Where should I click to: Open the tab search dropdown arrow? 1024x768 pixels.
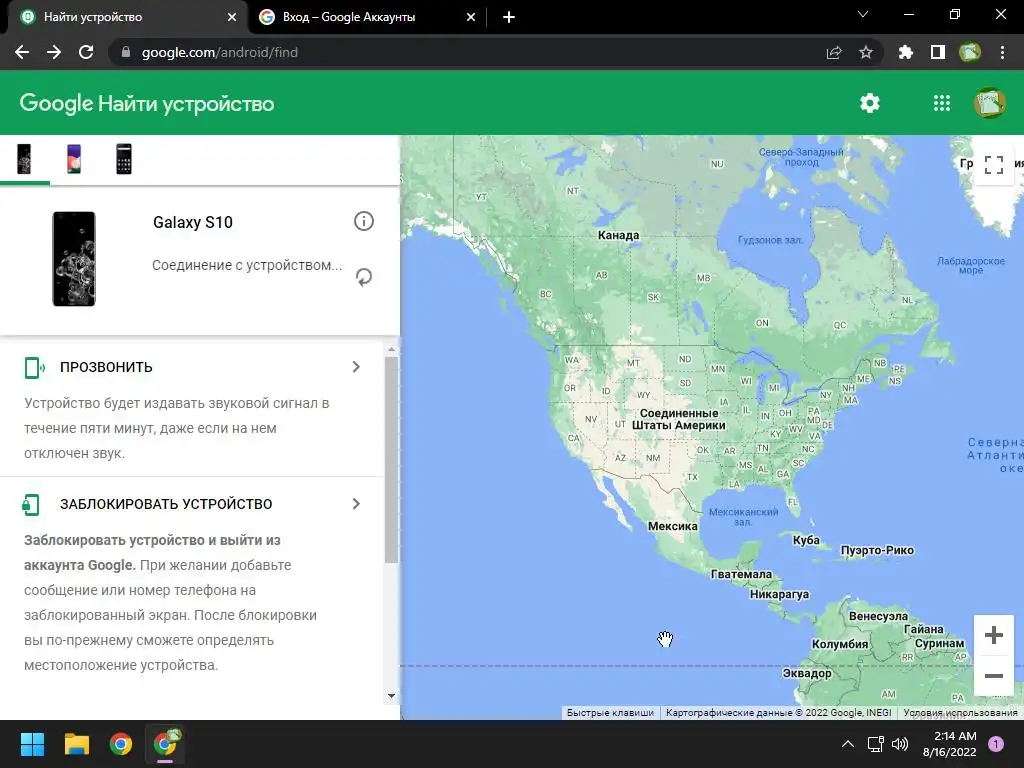(x=863, y=14)
